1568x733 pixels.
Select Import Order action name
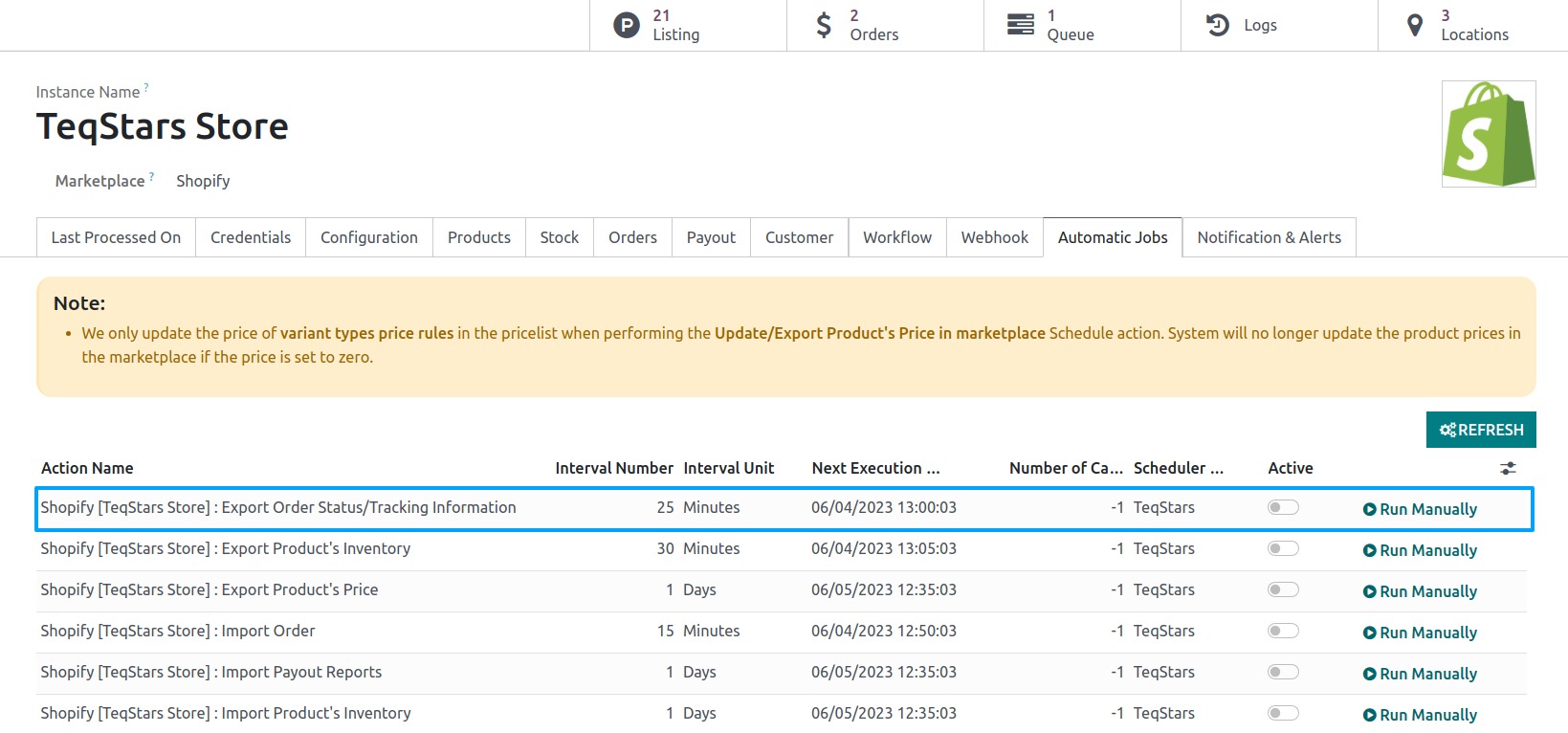click(178, 631)
